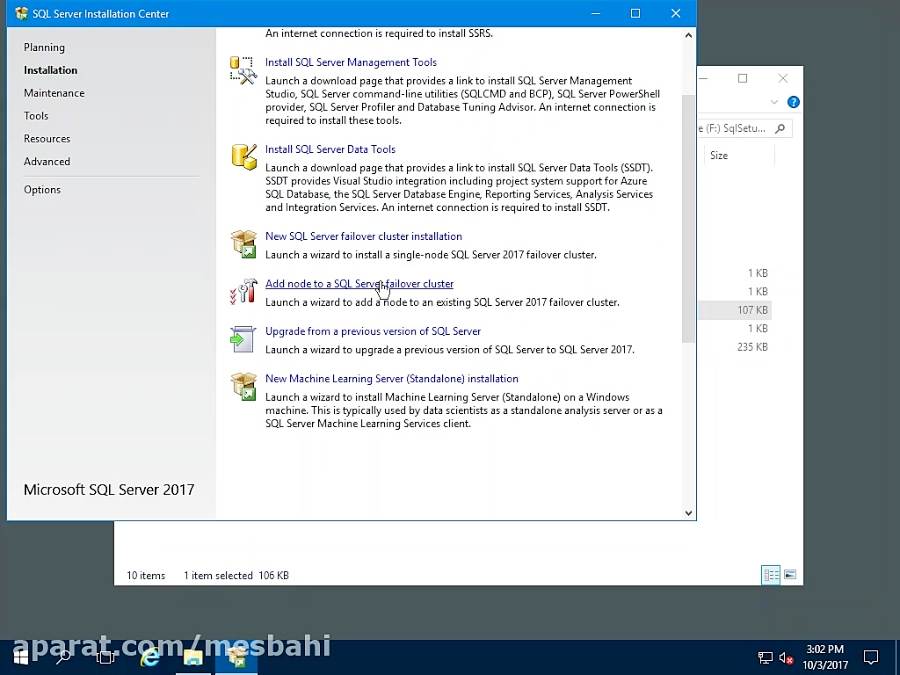Image resolution: width=900 pixels, height=675 pixels.
Task: Click the Install SQL Server Data Tools icon
Action: [x=242, y=157]
